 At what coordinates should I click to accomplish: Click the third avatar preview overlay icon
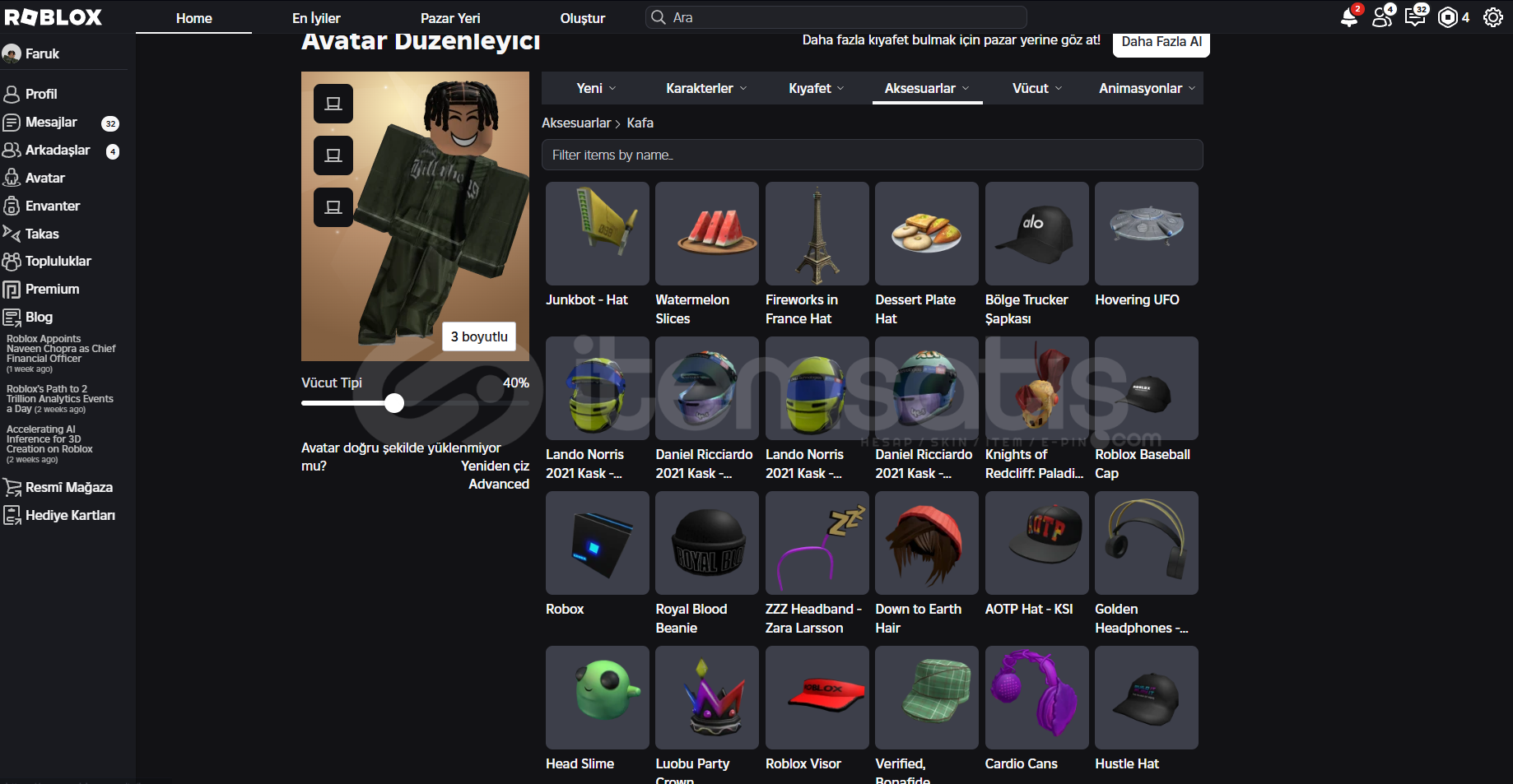click(333, 207)
